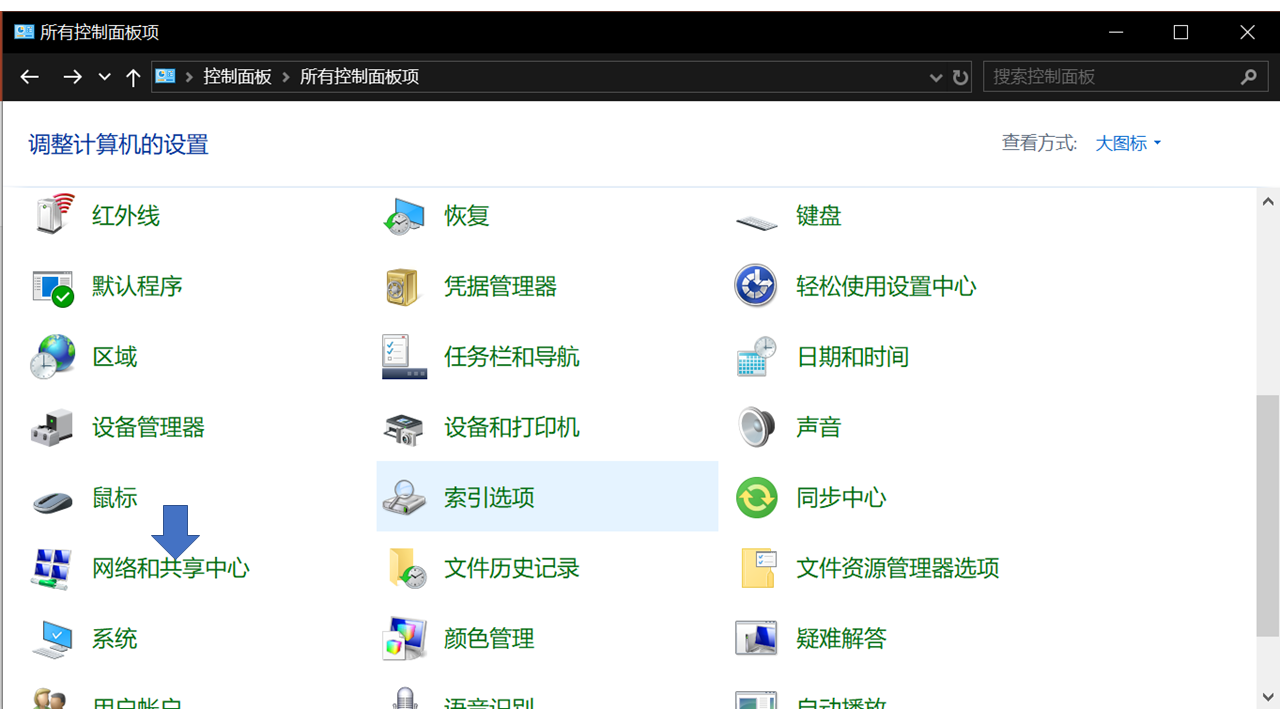Image resolution: width=1280 pixels, height=720 pixels.
Task: Open the 索引选项 text link
Action: tap(489, 497)
